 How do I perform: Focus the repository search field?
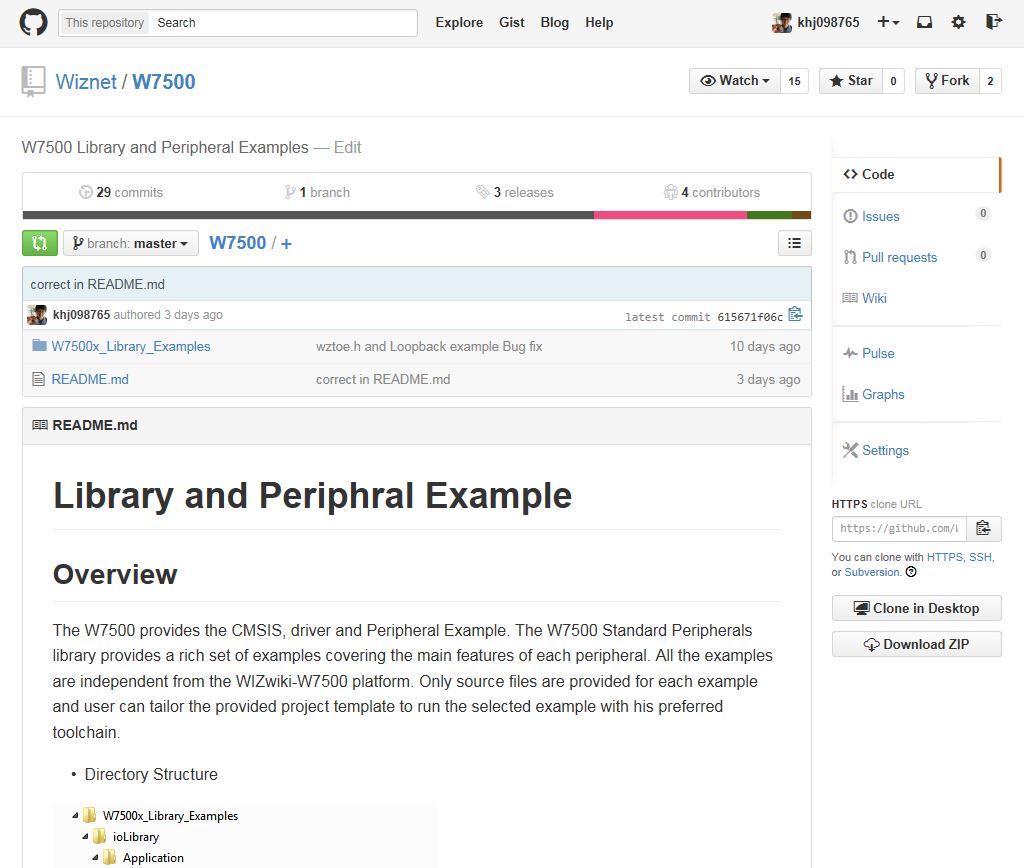click(283, 23)
